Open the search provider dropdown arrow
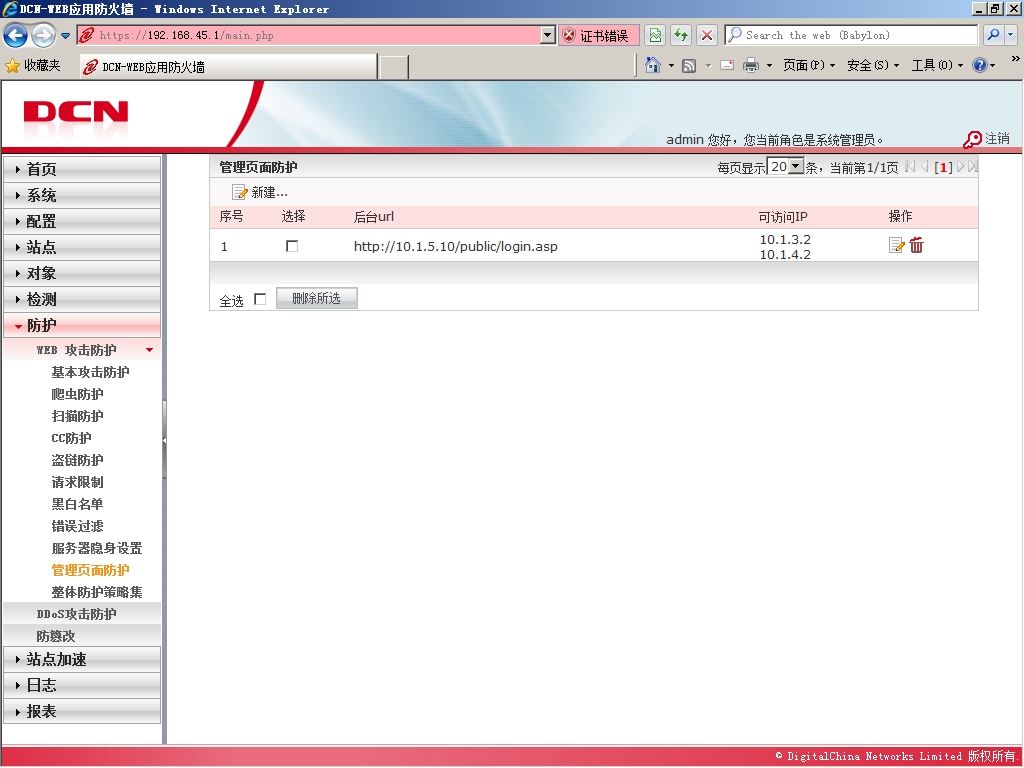The height and width of the screenshot is (768, 1024). click(x=1010, y=35)
